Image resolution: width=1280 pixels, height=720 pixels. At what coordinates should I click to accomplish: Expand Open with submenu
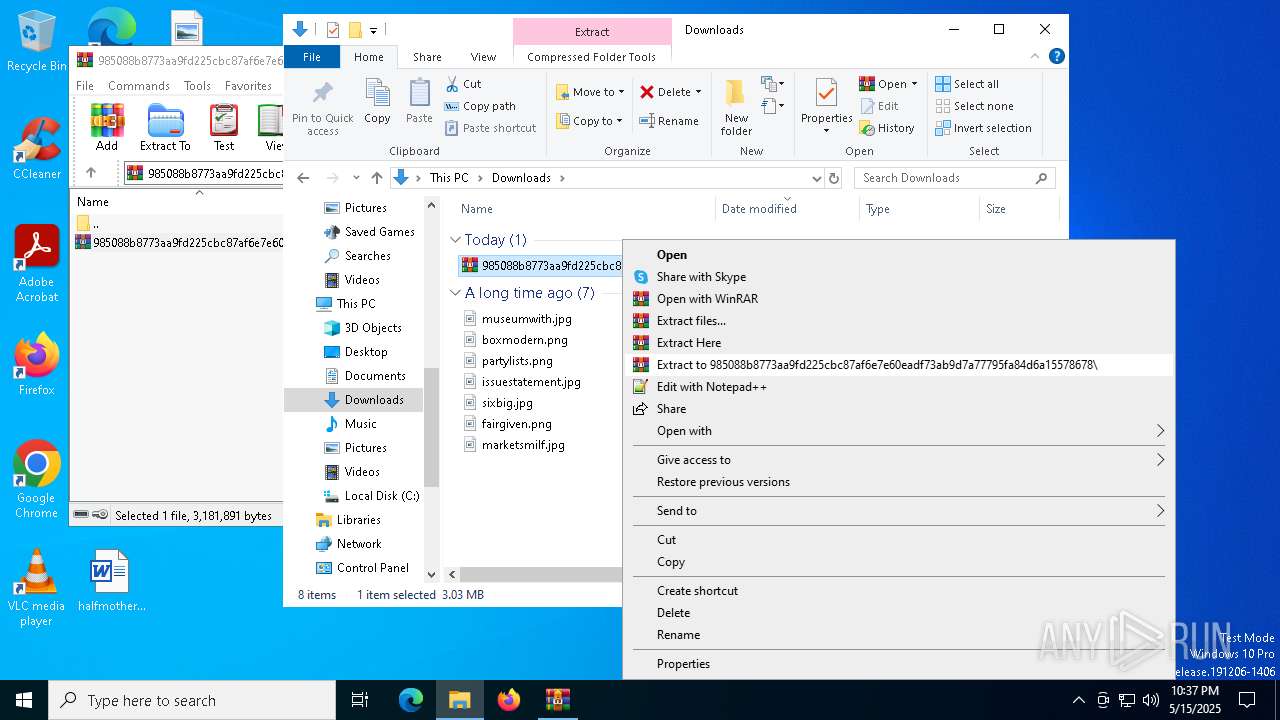[x=1160, y=431]
